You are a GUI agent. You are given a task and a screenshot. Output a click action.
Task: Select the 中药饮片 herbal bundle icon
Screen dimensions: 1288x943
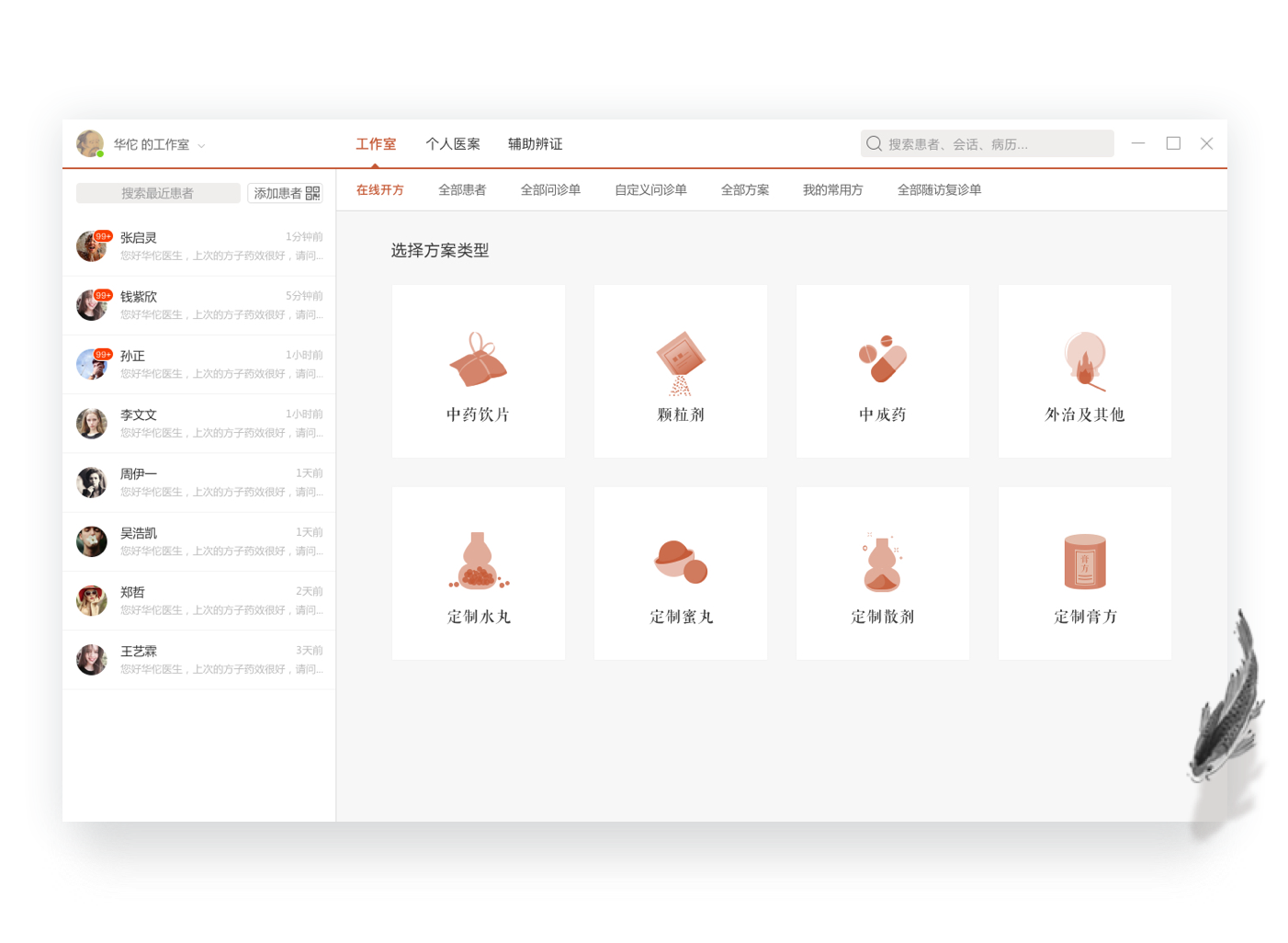point(478,360)
